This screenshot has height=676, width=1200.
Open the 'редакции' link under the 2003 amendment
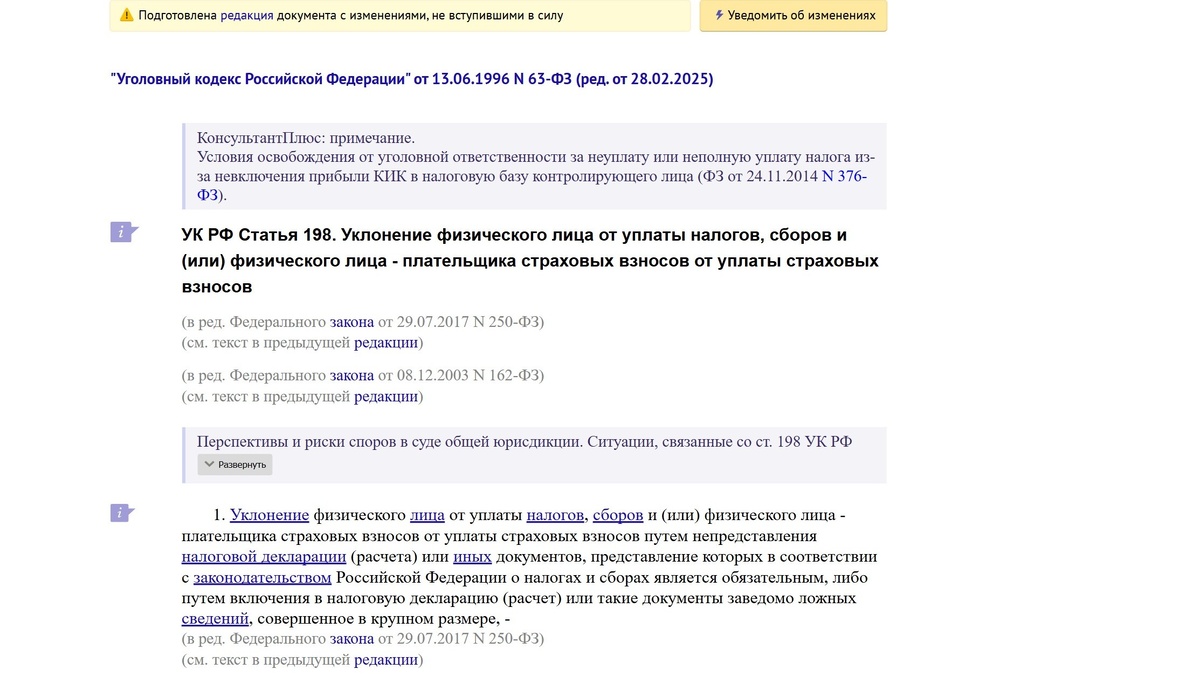[x=385, y=396]
